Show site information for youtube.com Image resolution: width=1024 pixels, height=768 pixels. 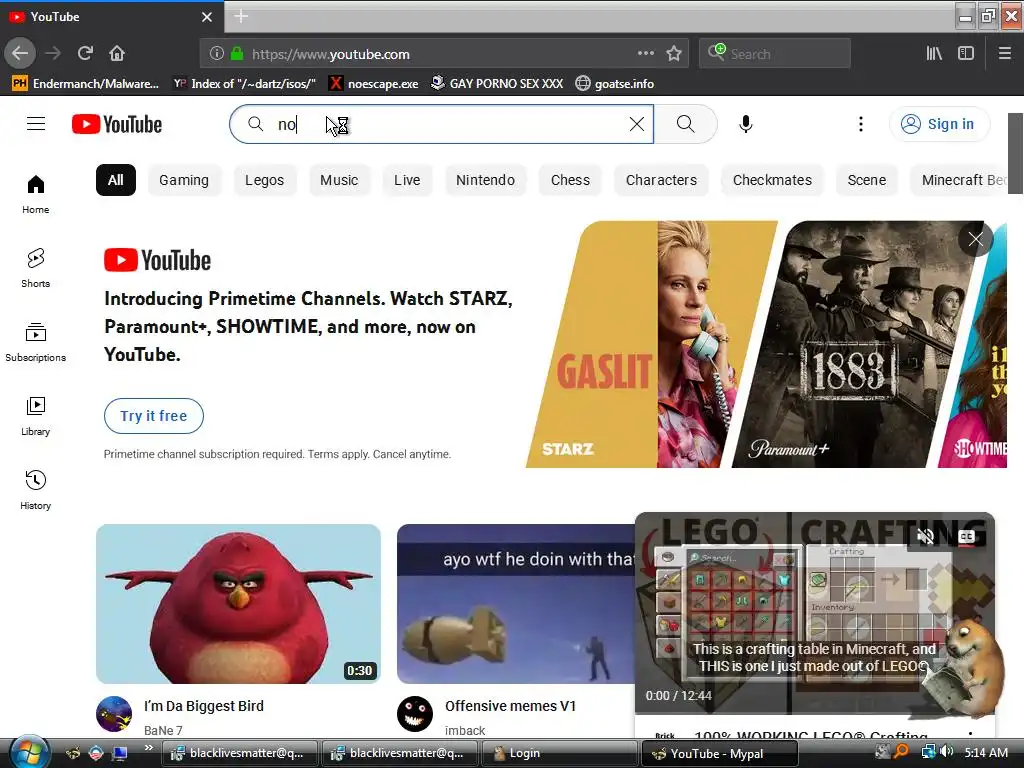click(217, 54)
